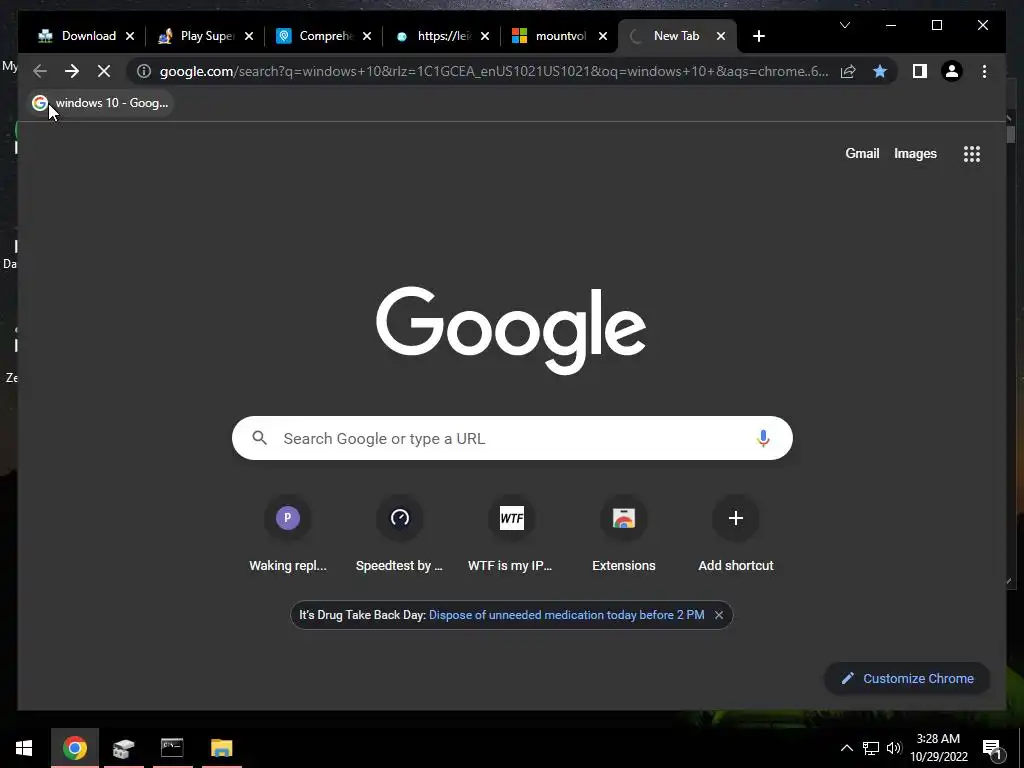Close the New Tab tab

[x=721, y=37]
